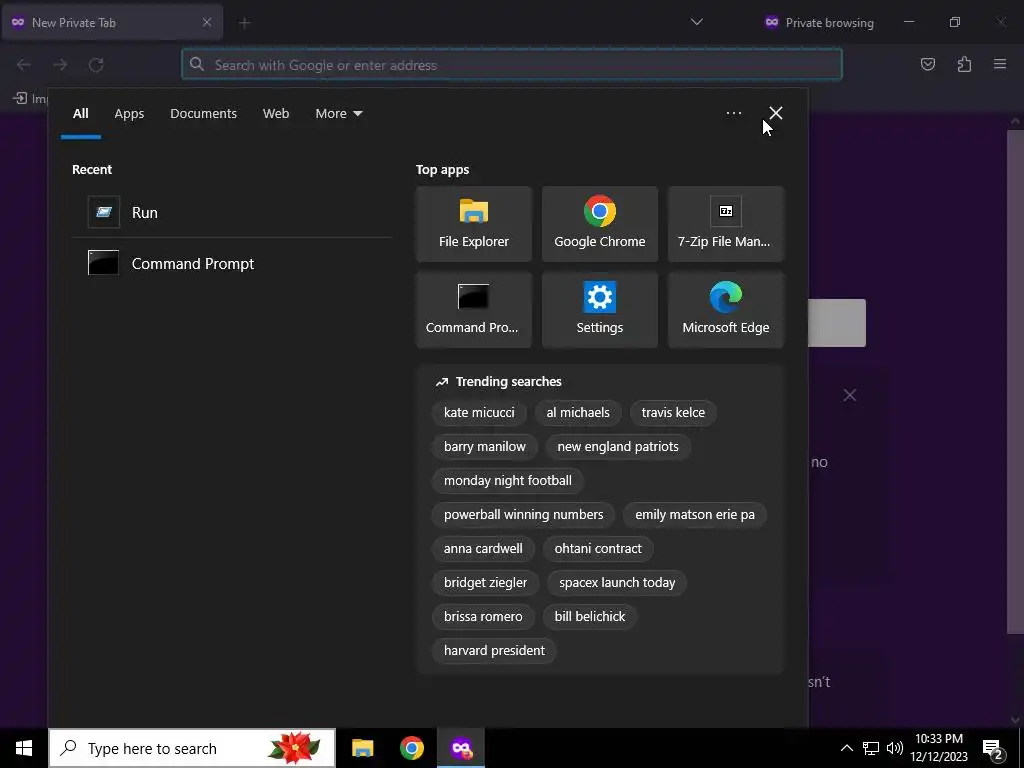Open the search panel options ellipsis
1024x768 pixels.
[x=733, y=113]
